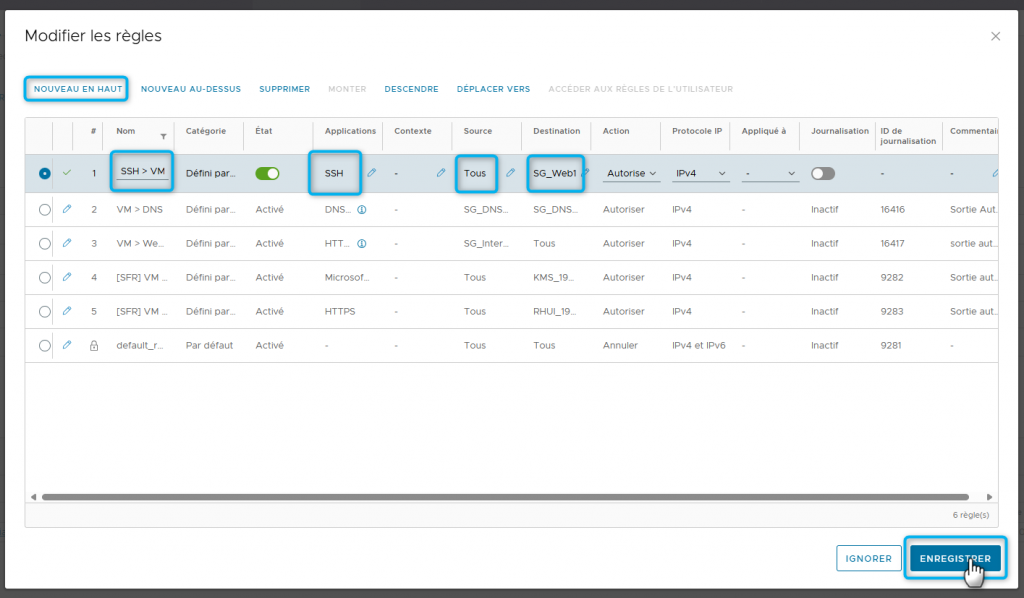Click the filter icon in Nom column header
This screenshot has height=598, width=1024.
[x=163, y=136]
